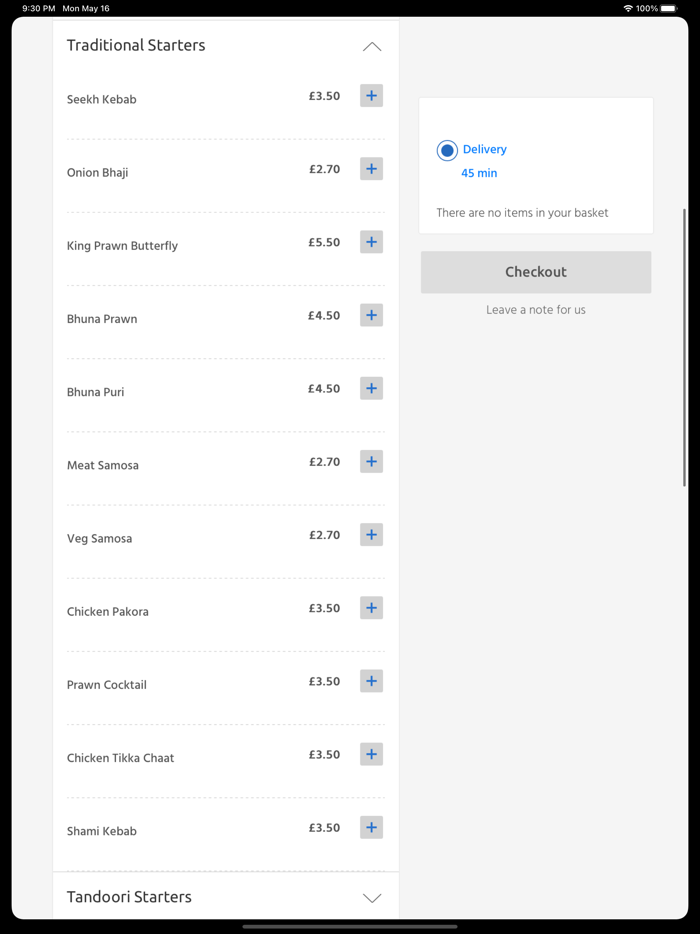700x934 pixels.
Task: Select the Delivery radio button
Action: (x=447, y=150)
